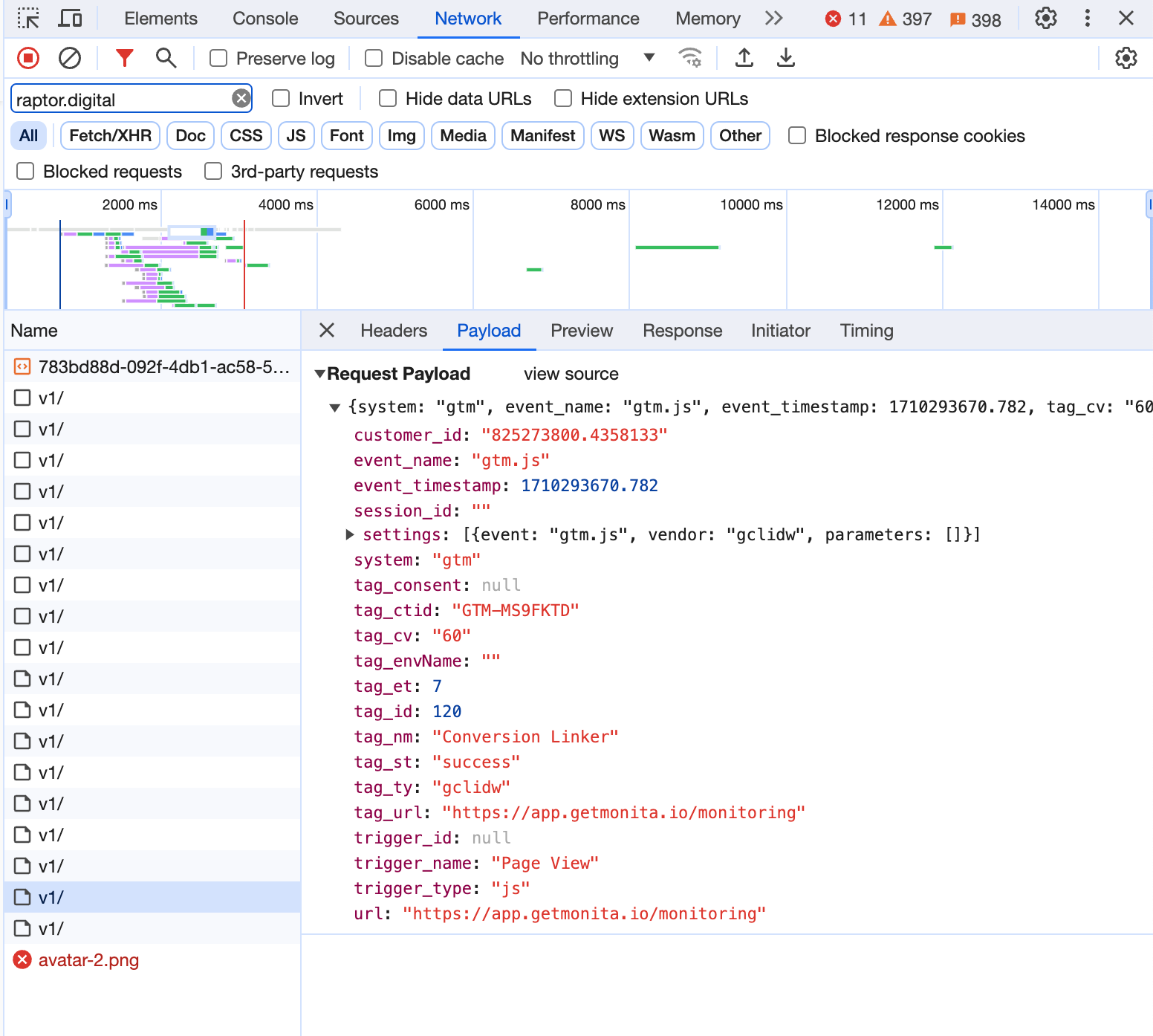Screen dimensions: 1153x1036
Task: Toggle device toolbar emulation icon
Action: [x=70, y=19]
